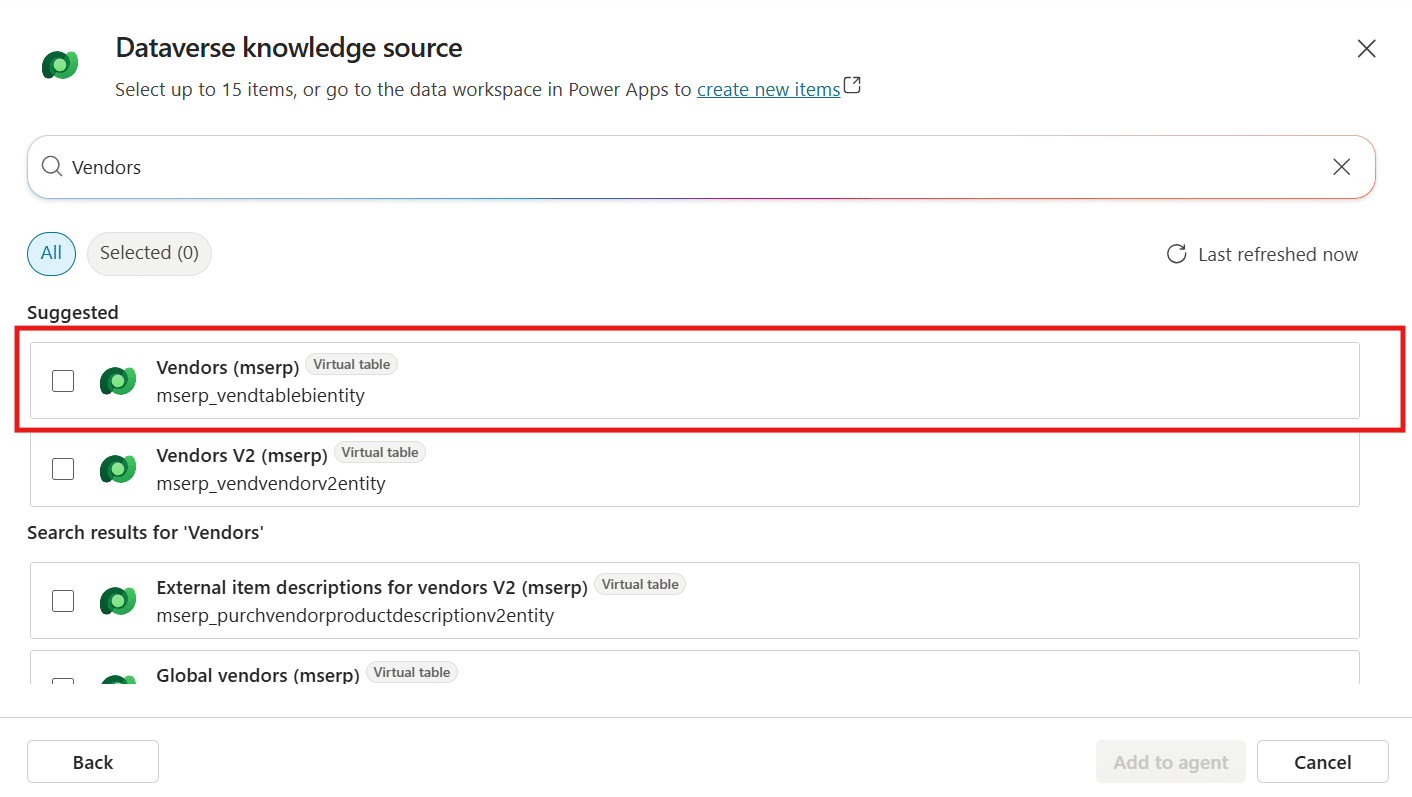Click the Virtual table badge on Vendors (mserp)
The width and height of the screenshot is (1412, 797).
click(x=351, y=364)
